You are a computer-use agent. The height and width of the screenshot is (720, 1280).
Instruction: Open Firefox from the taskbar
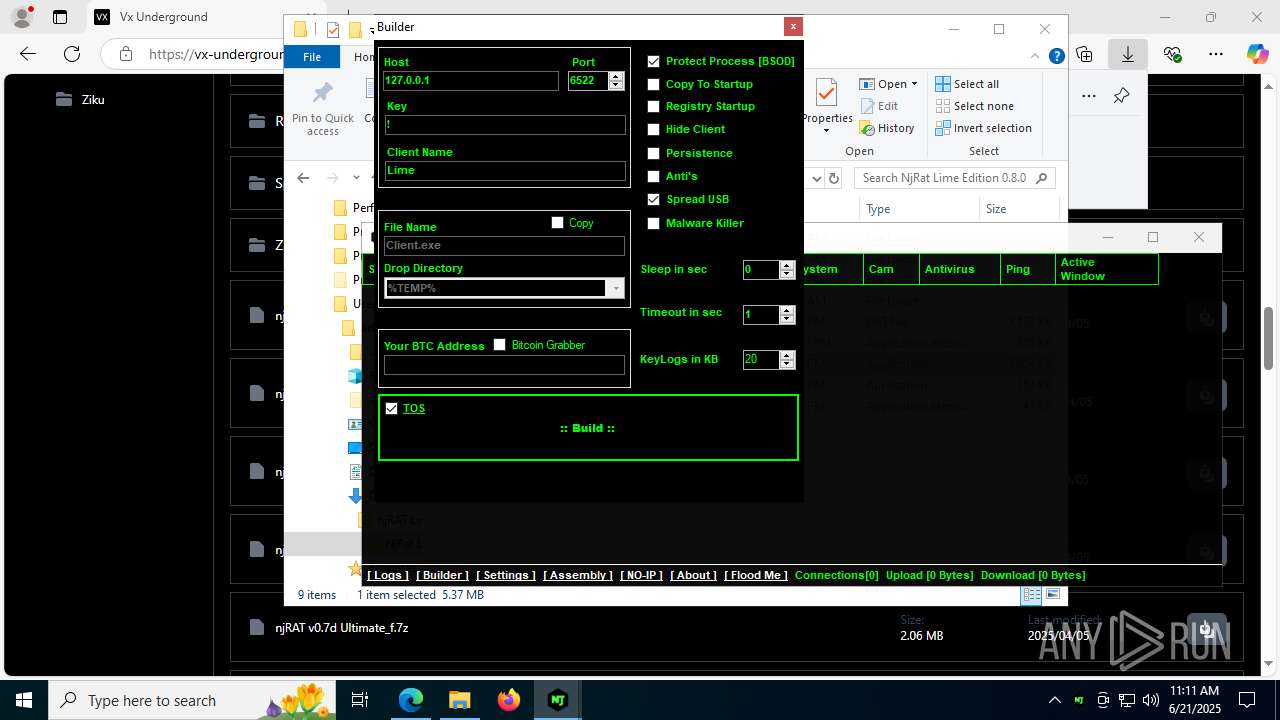tap(509, 700)
